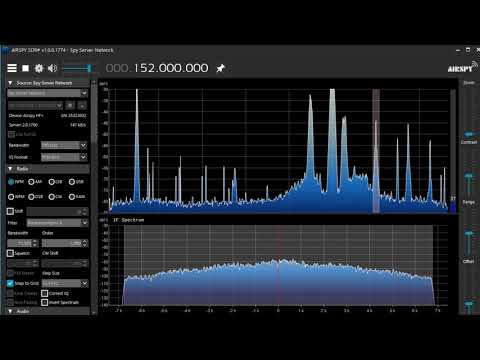
Task: Open the Source Bandwidth dropdown
Action: pyautogui.click(x=64, y=145)
